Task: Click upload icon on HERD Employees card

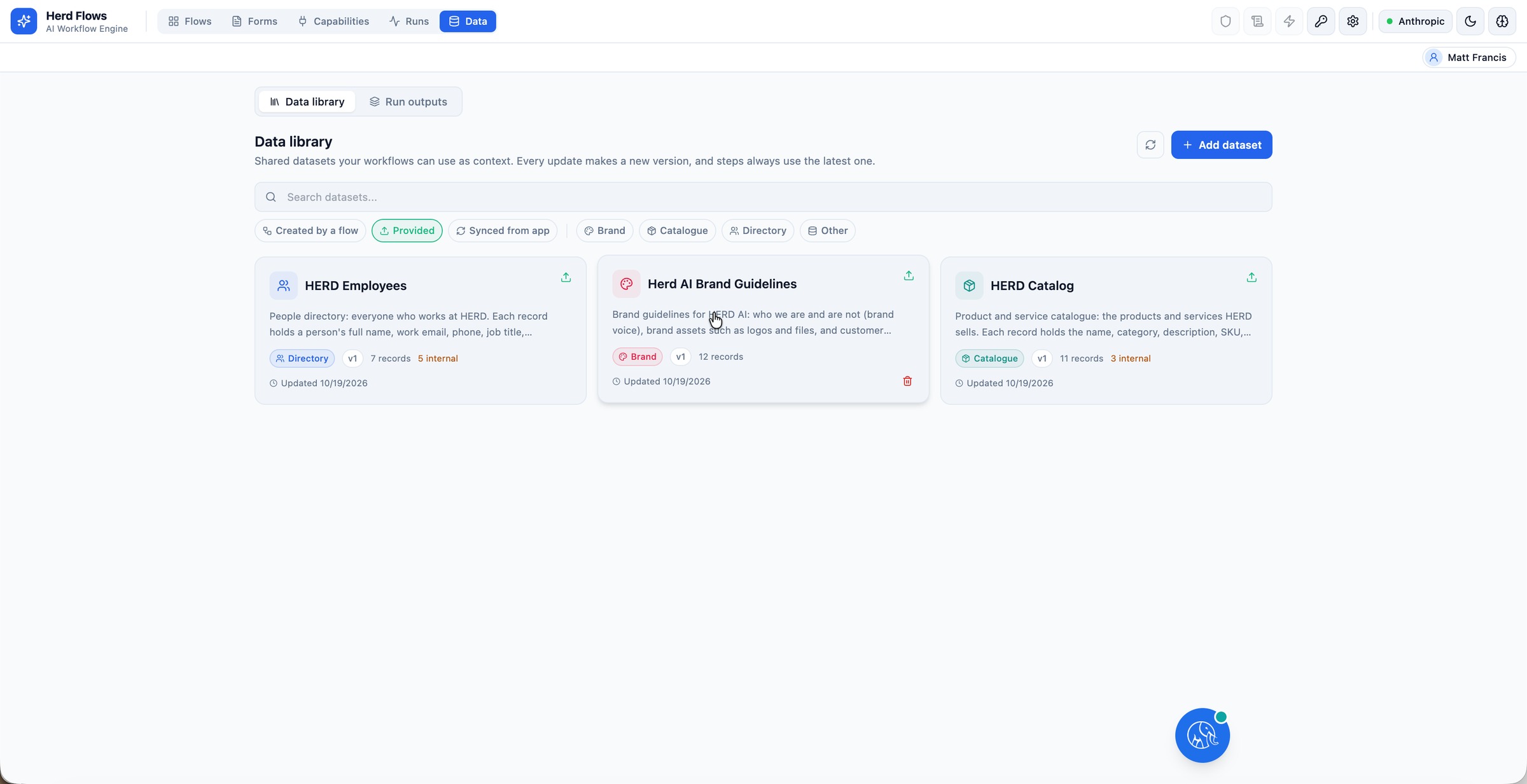Action: (x=566, y=277)
